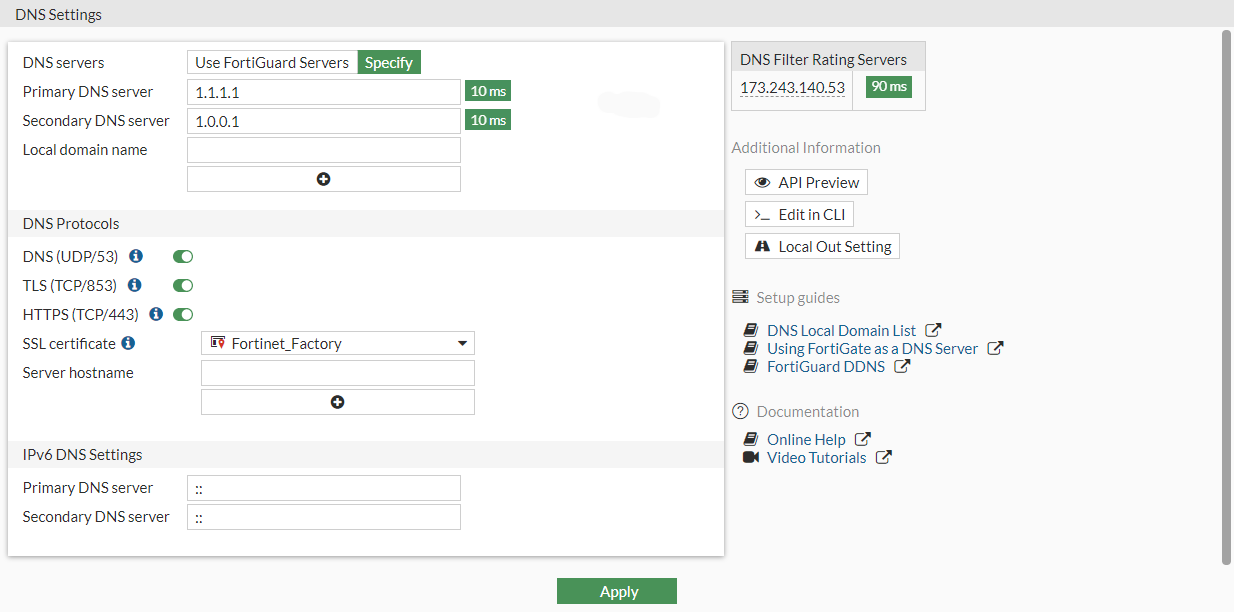The image size is (1234, 612).
Task: Click the info icon beside TLS (TCP/853)
Action: (x=135, y=286)
